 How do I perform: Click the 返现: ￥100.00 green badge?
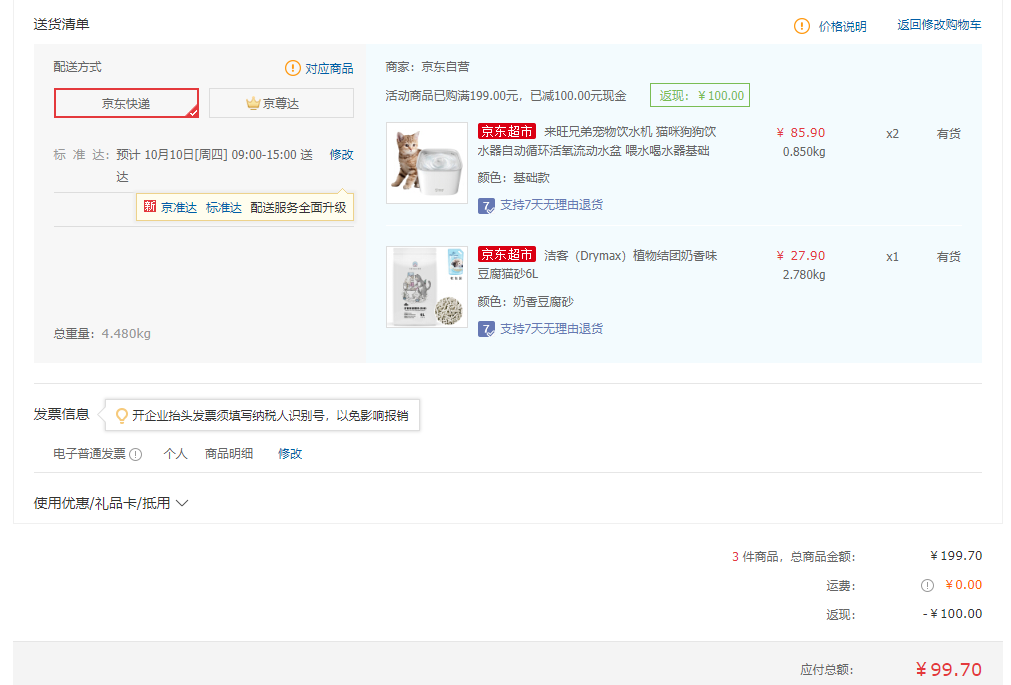pos(700,95)
